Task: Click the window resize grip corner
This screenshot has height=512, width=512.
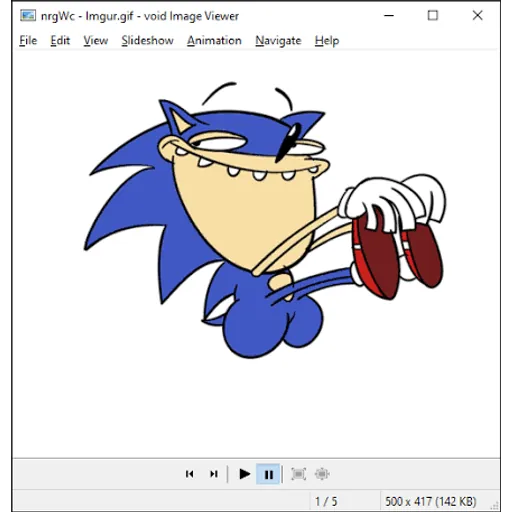Action: click(x=495, y=506)
